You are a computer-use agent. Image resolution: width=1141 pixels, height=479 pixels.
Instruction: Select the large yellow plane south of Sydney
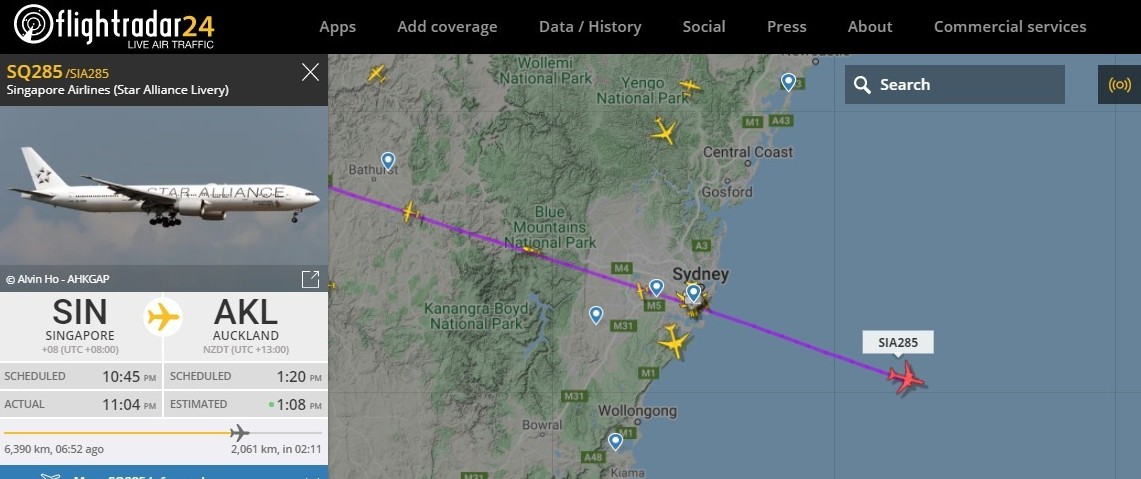click(x=674, y=341)
